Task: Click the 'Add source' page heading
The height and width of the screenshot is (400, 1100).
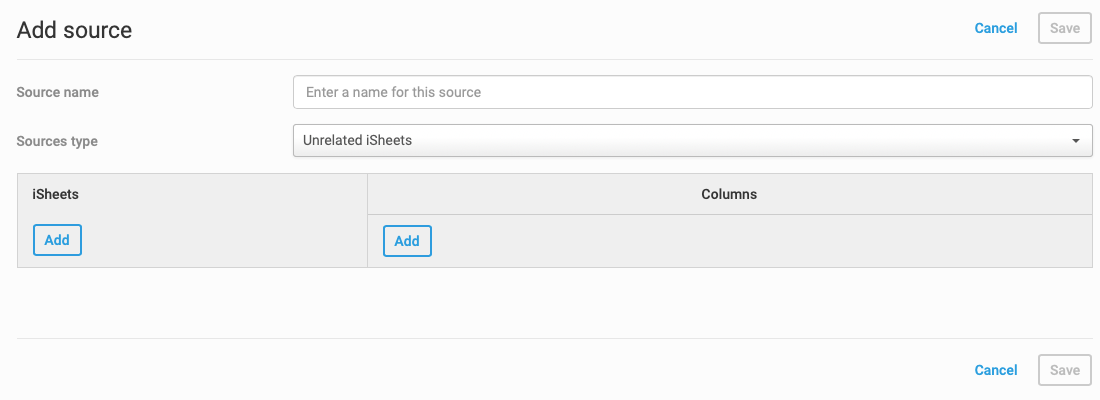Action: point(74,30)
